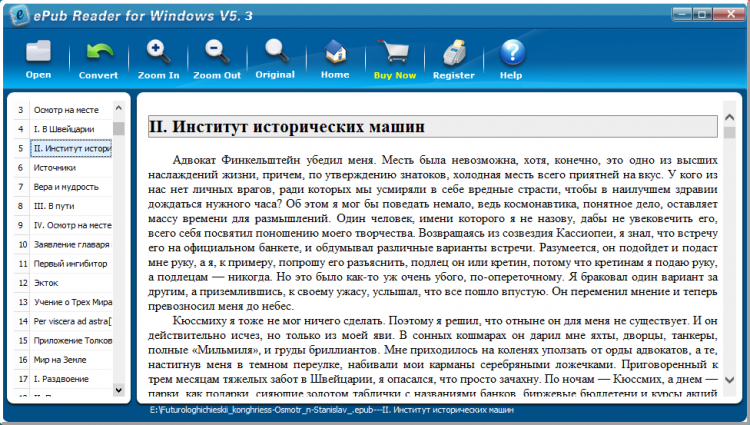This screenshot has width=750, height=425.
Task: Click heading 'II. Институт исторических машин'
Action: click(x=287, y=127)
